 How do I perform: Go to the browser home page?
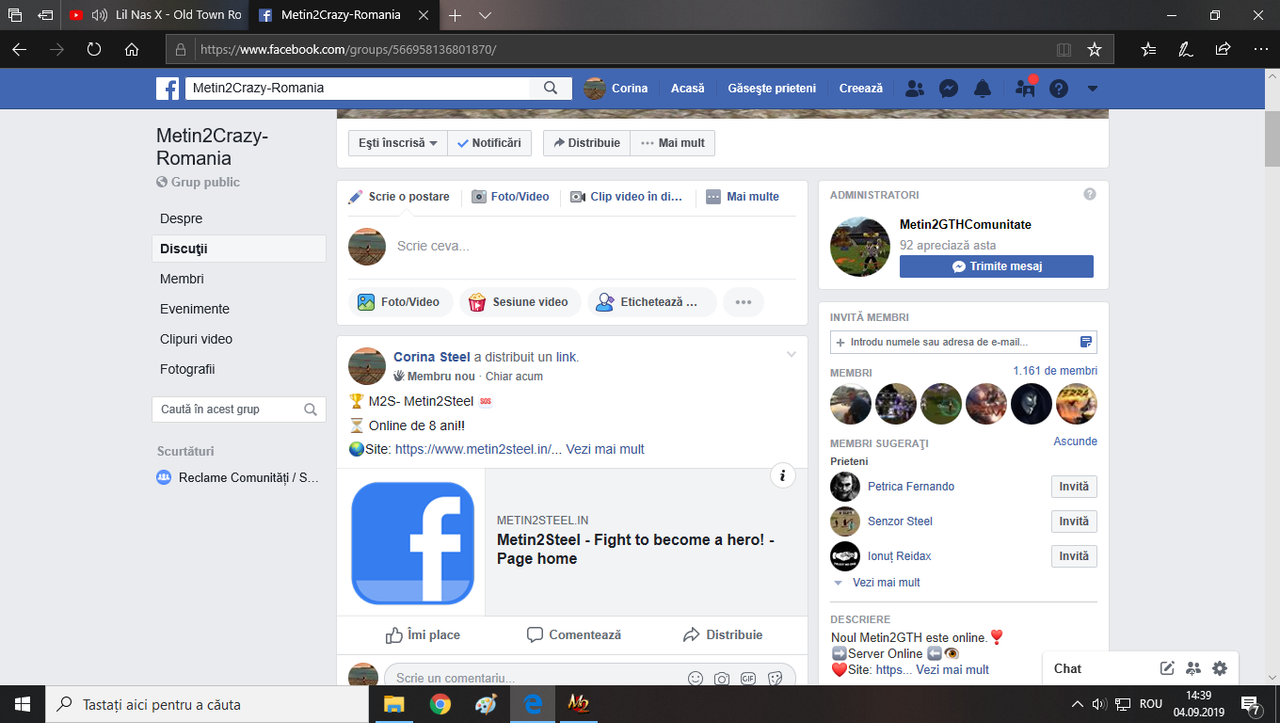(x=131, y=49)
